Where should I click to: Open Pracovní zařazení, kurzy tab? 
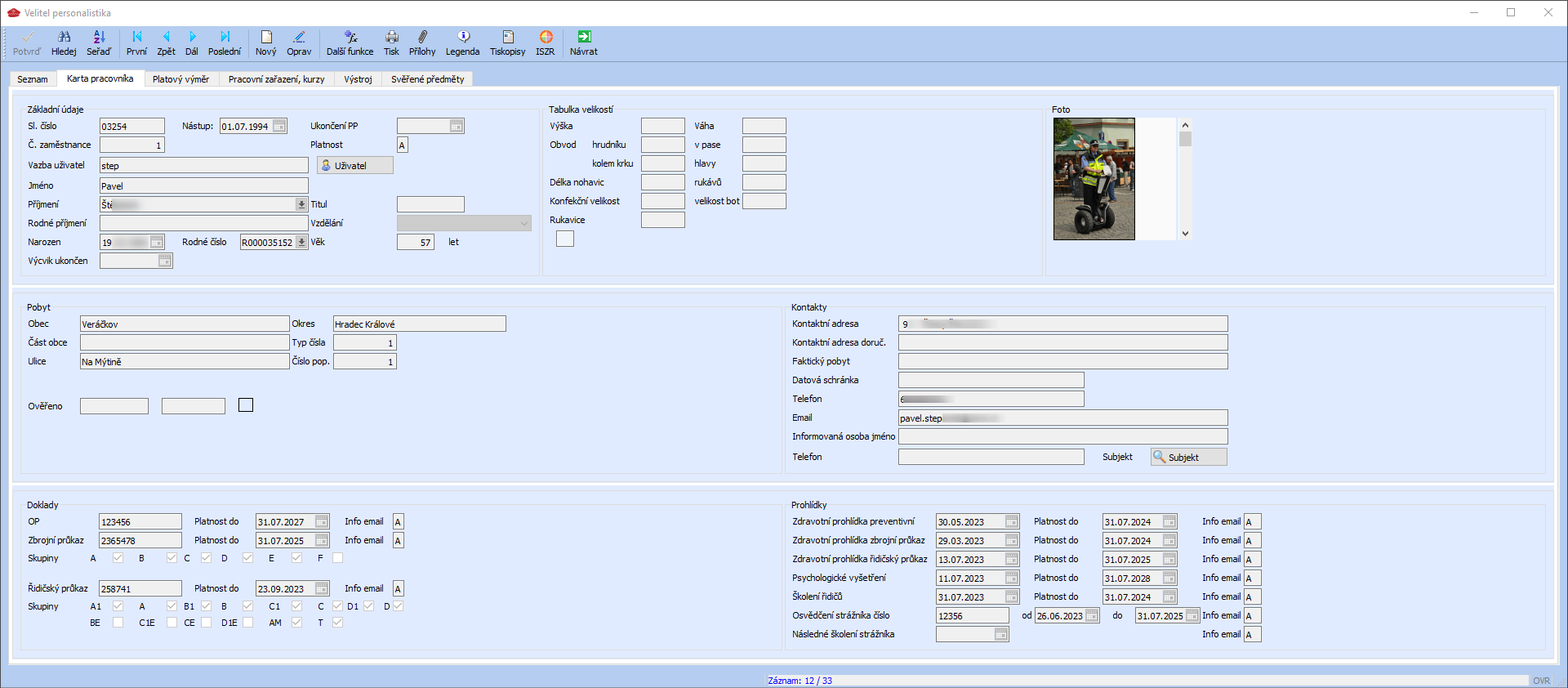coord(276,79)
